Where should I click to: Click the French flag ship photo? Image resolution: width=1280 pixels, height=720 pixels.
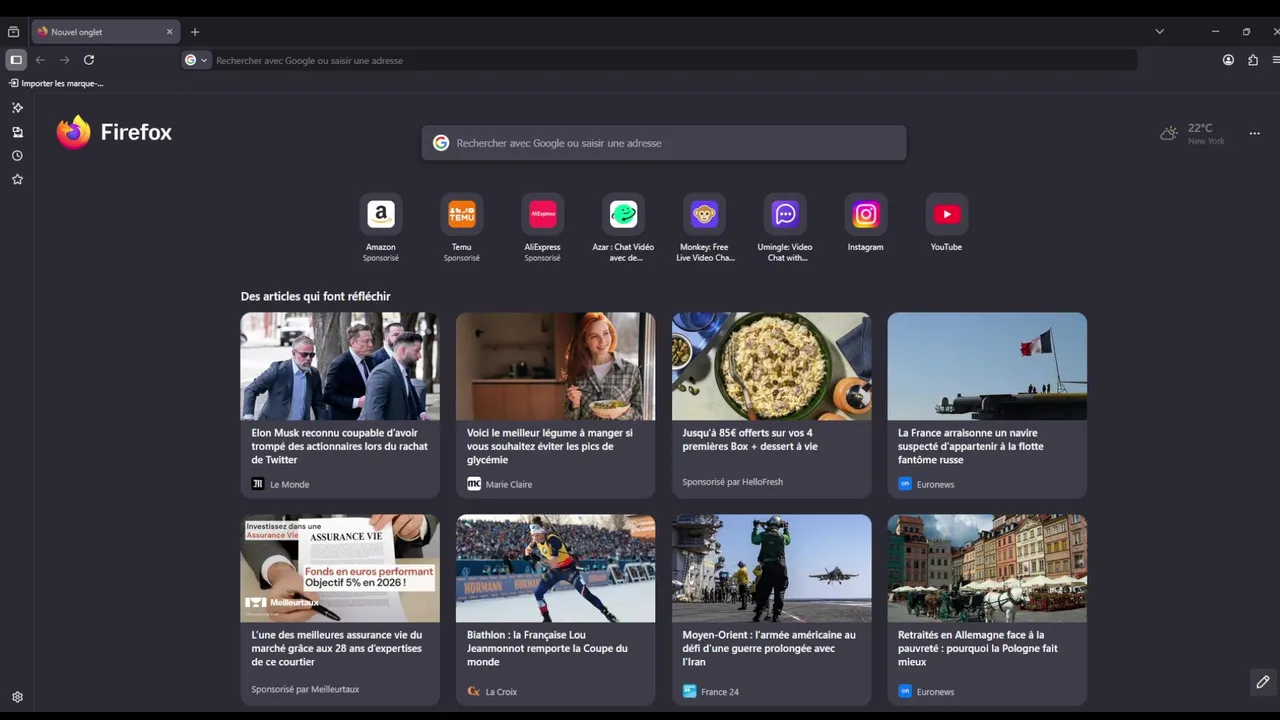pyautogui.click(x=987, y=366)
